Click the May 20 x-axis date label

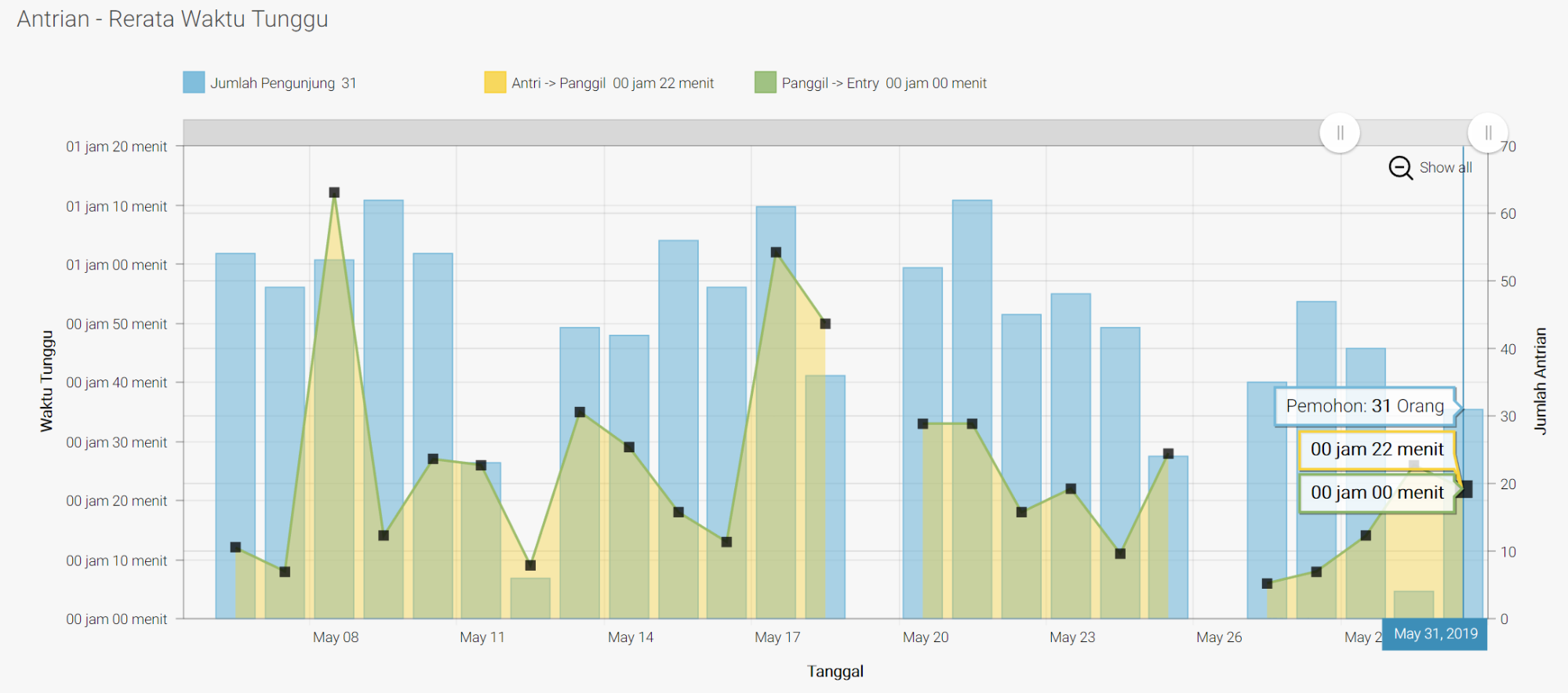[925, 637]
